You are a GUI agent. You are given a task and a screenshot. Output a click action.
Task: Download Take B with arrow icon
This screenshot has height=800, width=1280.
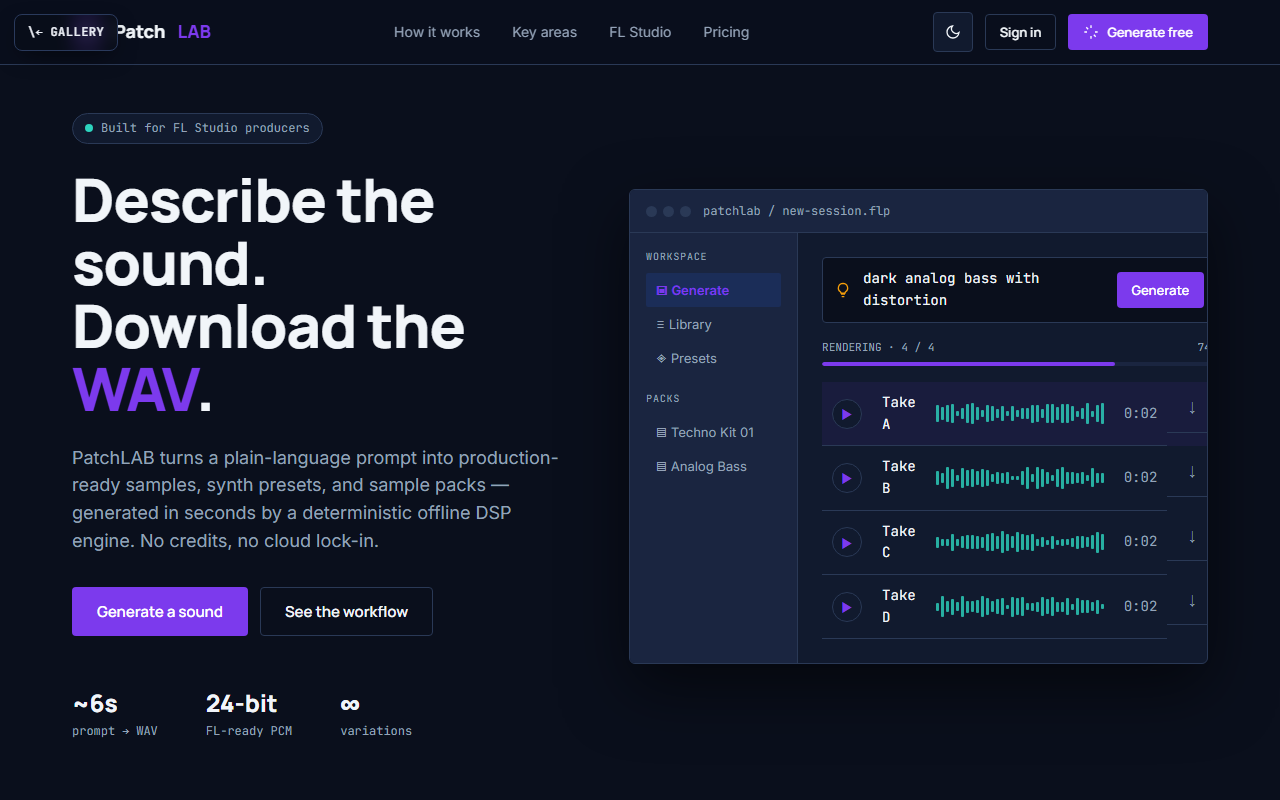pyautogui.click(x=1192, y=472)
